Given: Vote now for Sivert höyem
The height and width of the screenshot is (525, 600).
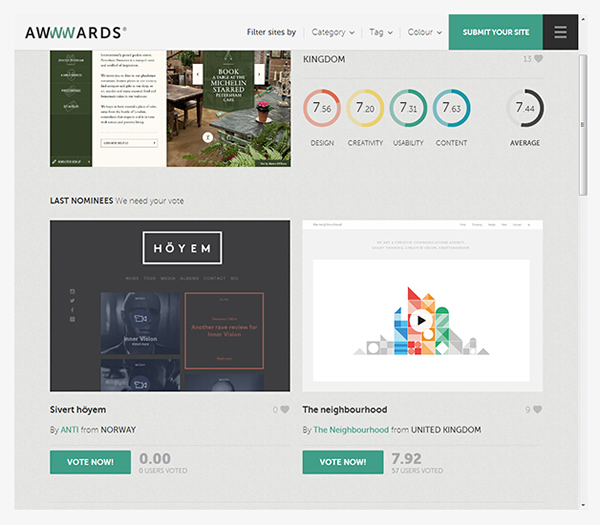Looking at the screenshot, I should coord(90,462).
